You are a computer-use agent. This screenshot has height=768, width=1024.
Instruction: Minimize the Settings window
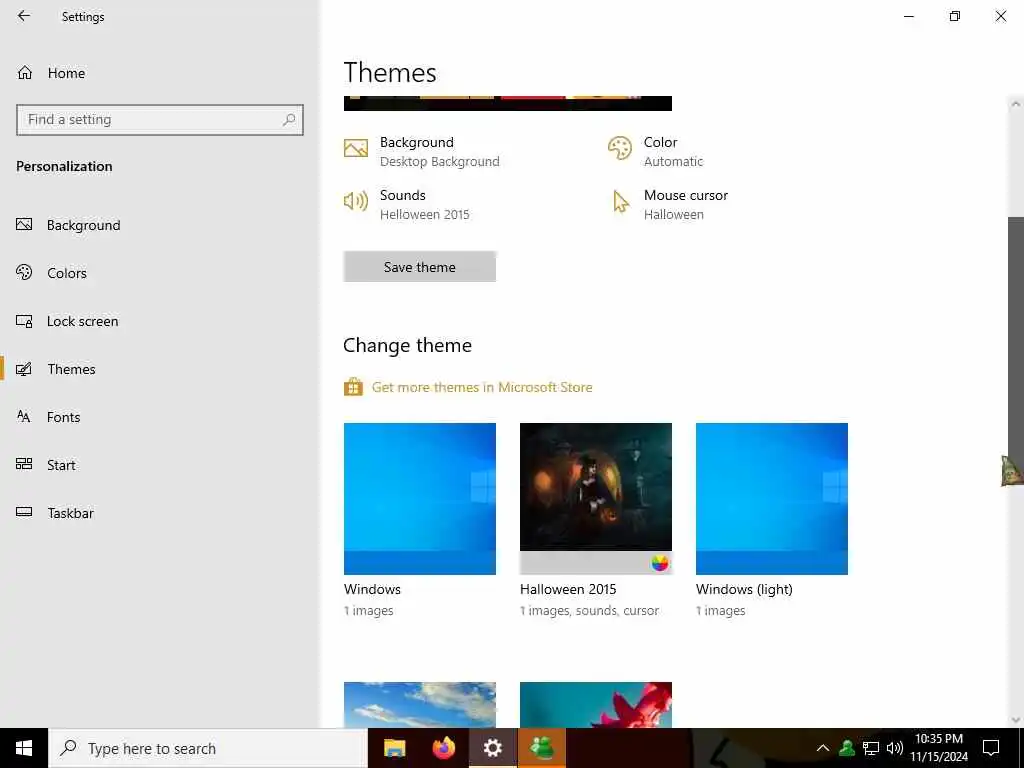click(908, 16)
